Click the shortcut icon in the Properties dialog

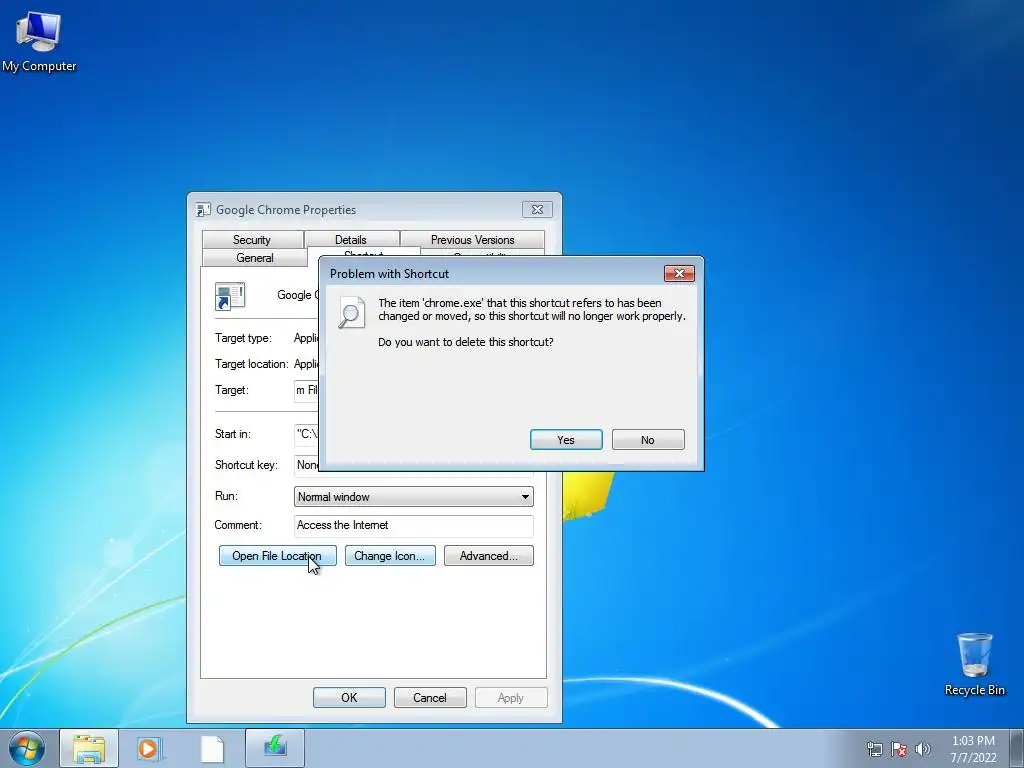(x=230, y=296)
